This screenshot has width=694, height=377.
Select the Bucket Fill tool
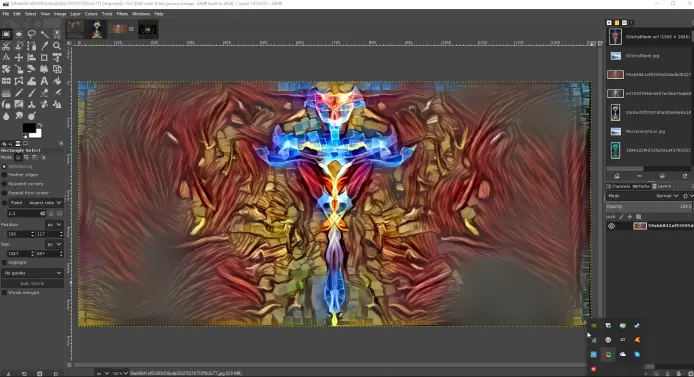pyautogui.click(x=57, y=81)
